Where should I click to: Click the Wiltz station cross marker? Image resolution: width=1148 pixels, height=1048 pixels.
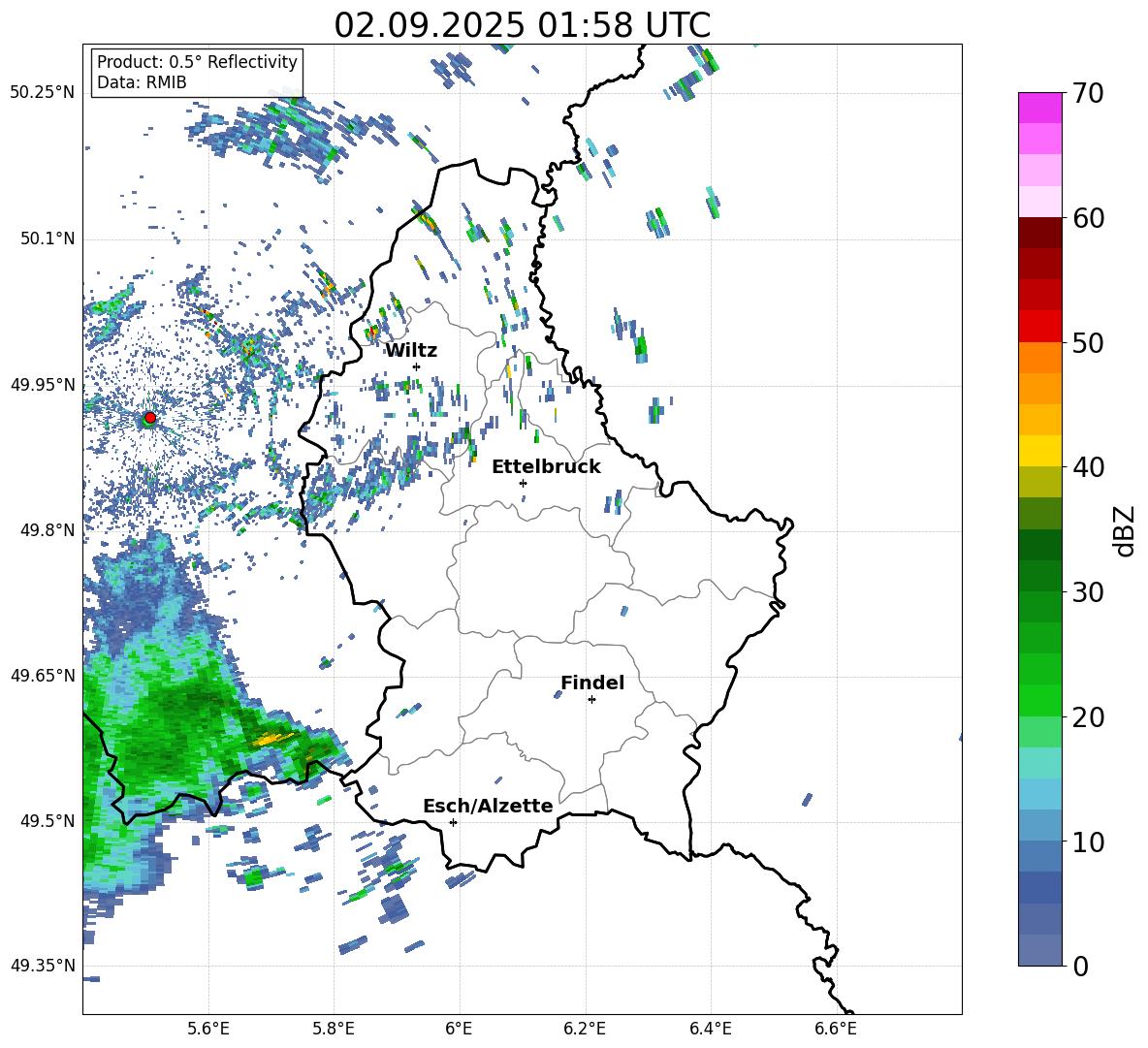(417, 366)
